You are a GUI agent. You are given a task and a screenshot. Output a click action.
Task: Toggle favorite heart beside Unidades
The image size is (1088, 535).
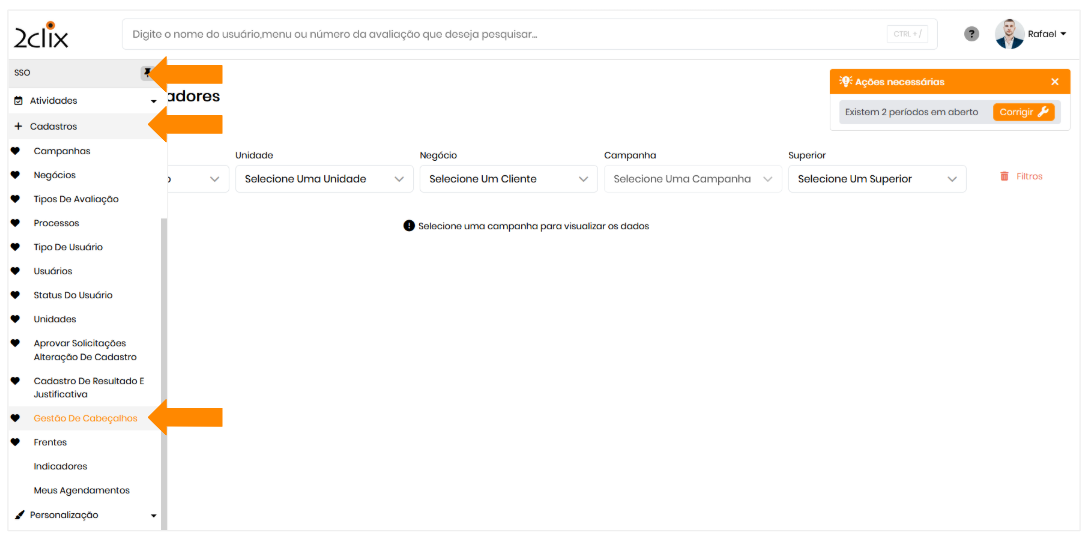[x=15, y=319]
